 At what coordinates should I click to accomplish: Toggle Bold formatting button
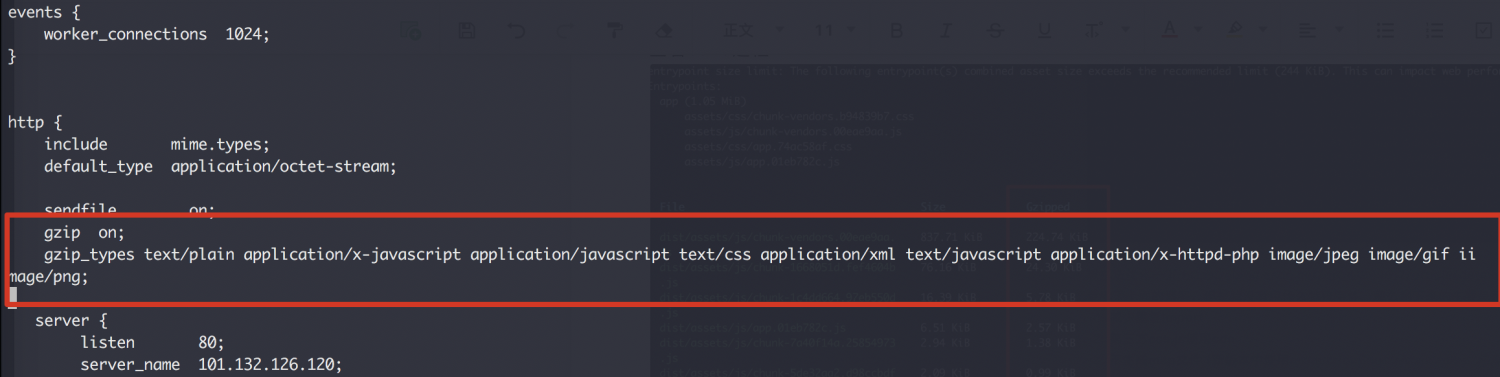(897, 30)
